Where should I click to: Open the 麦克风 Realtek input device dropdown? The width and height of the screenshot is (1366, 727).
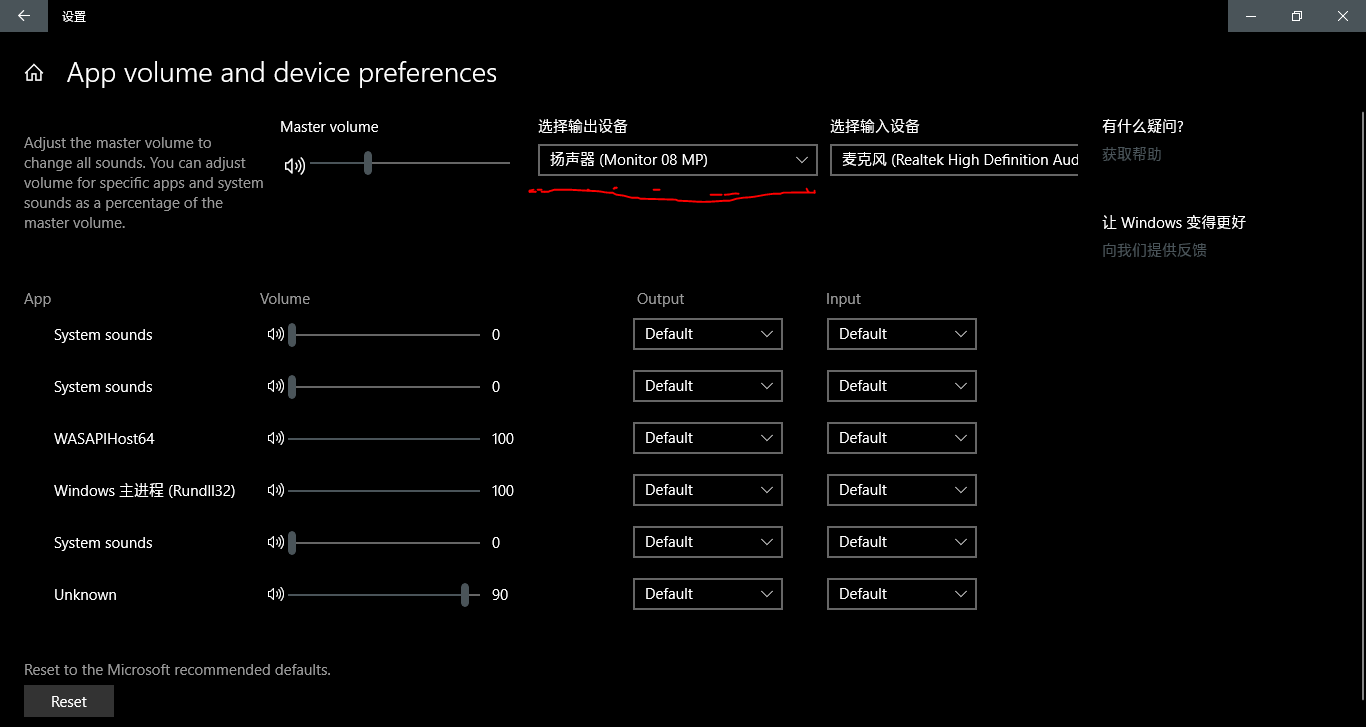click(x=954, y=160)
